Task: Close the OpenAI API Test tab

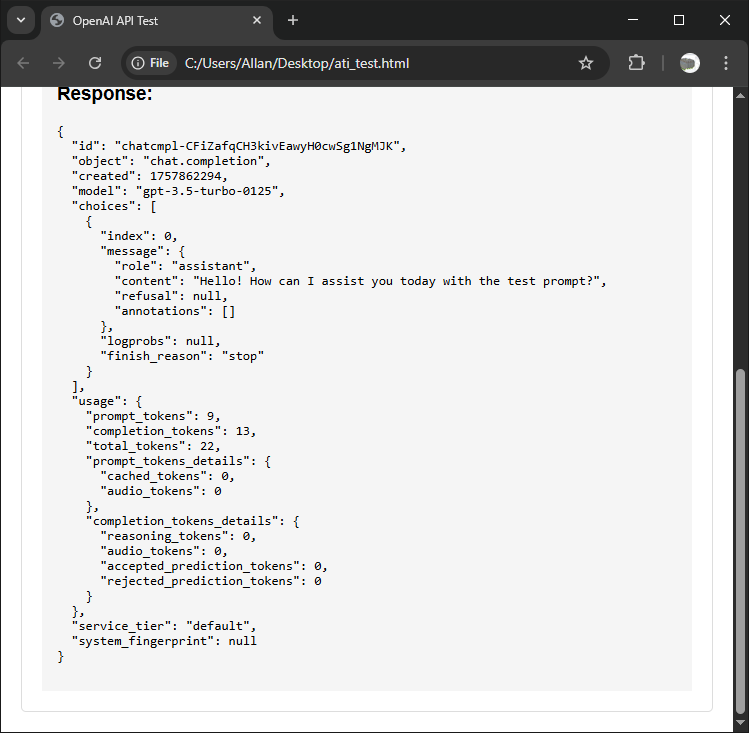Action: click(257, 21)
